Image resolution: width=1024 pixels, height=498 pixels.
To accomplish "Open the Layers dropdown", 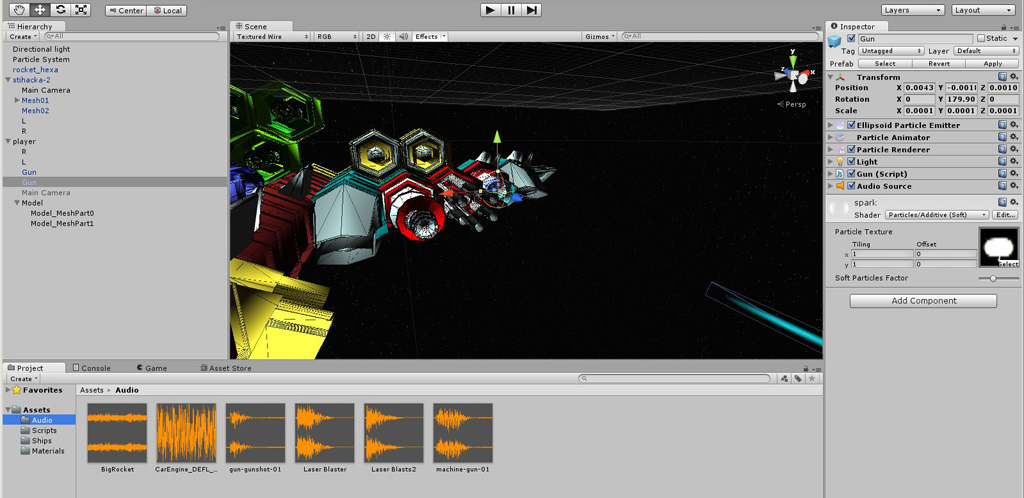I will [x=913, y=10].
